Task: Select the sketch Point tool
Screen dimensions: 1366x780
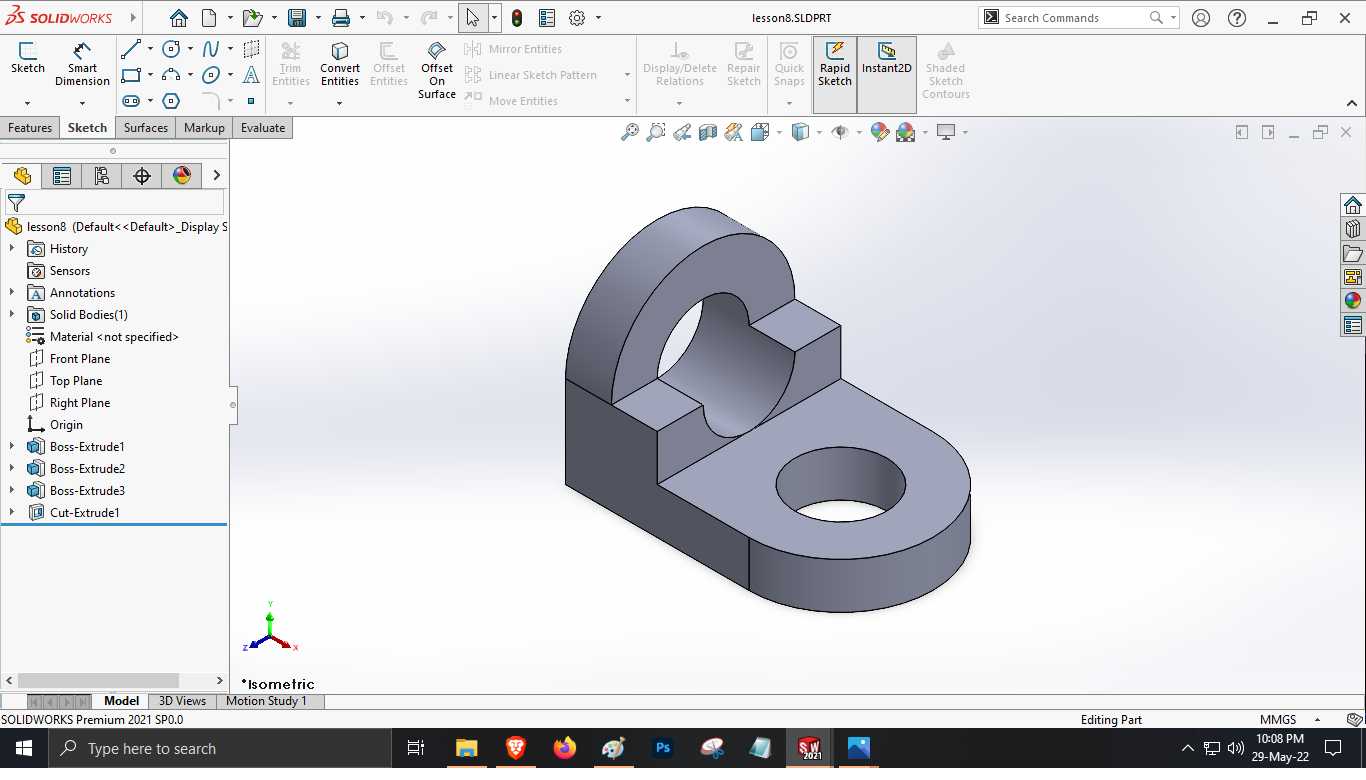Action: pyautogui.click(x=251, y=101)
